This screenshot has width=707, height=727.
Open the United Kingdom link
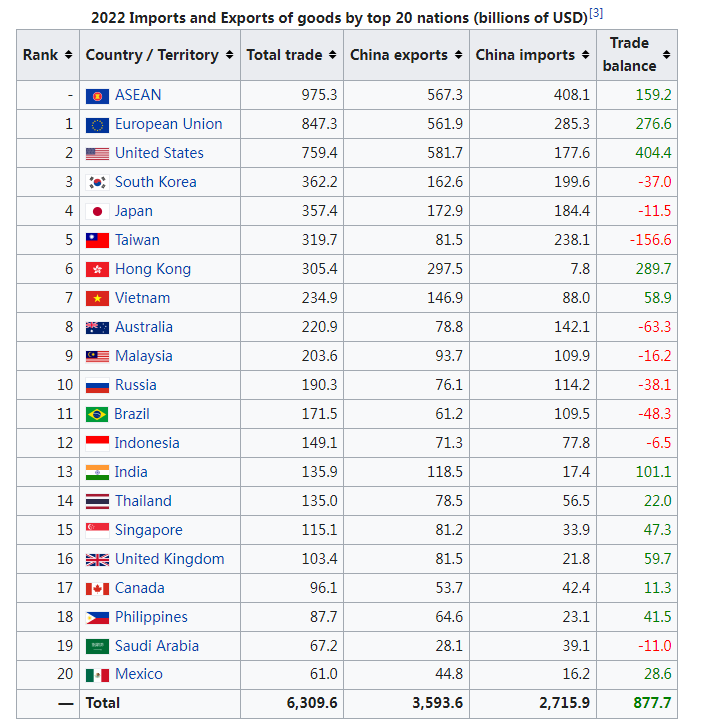[x=170, y=559]
